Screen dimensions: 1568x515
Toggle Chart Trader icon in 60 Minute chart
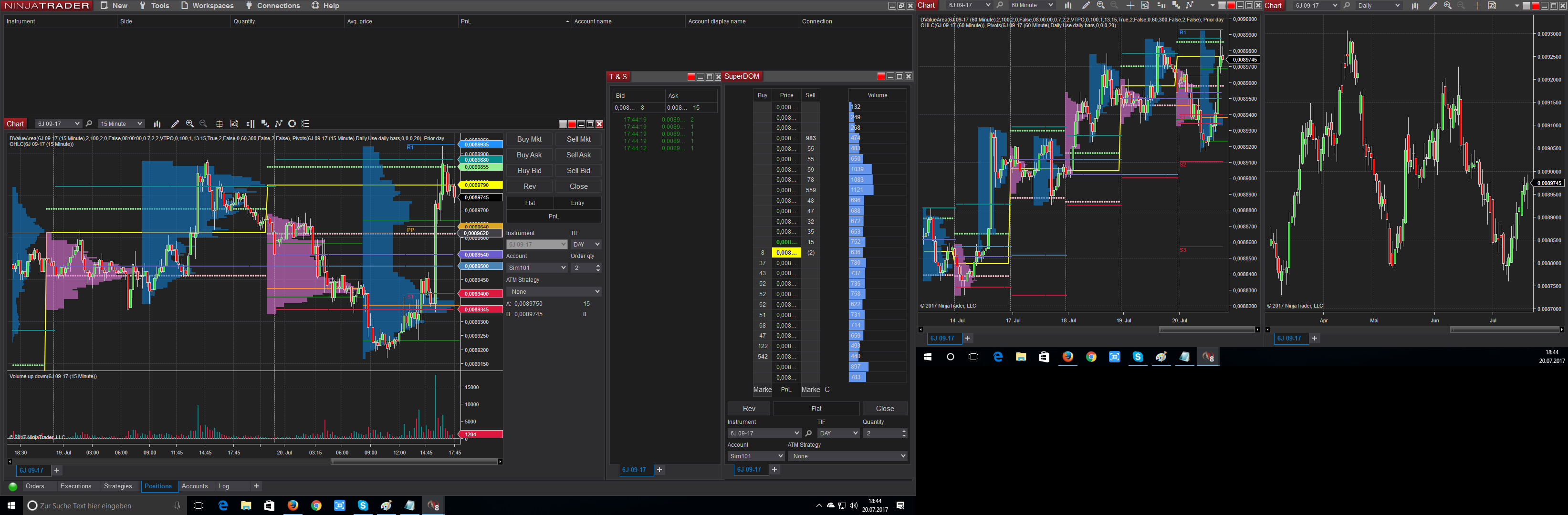click(1161, 5)
